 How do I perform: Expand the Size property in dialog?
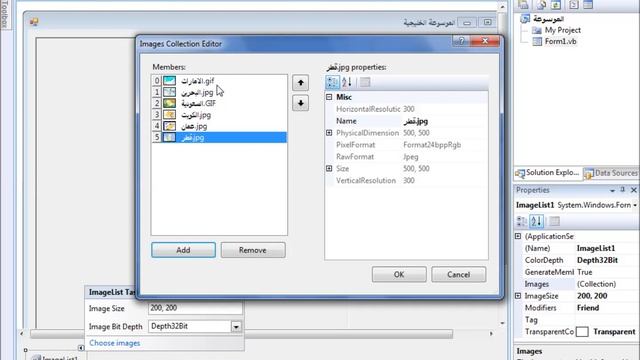click(329, 168)
